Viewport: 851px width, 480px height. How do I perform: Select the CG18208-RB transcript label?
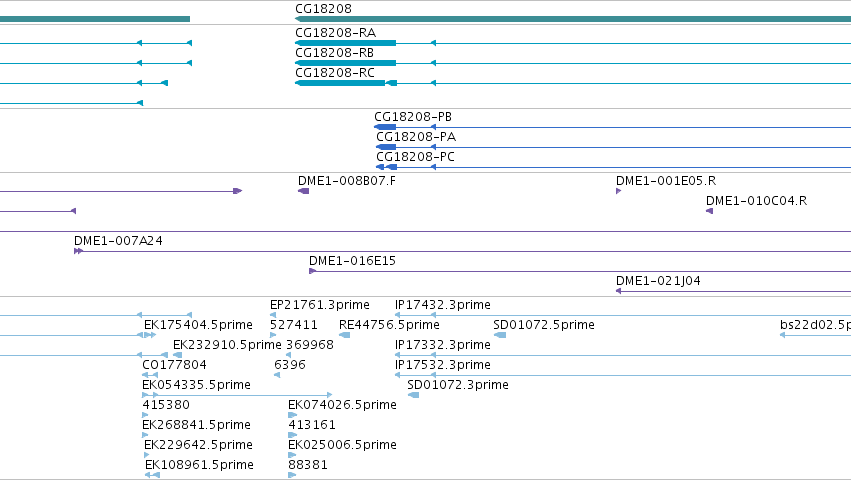pyautogui.click(x=334, y=53)
